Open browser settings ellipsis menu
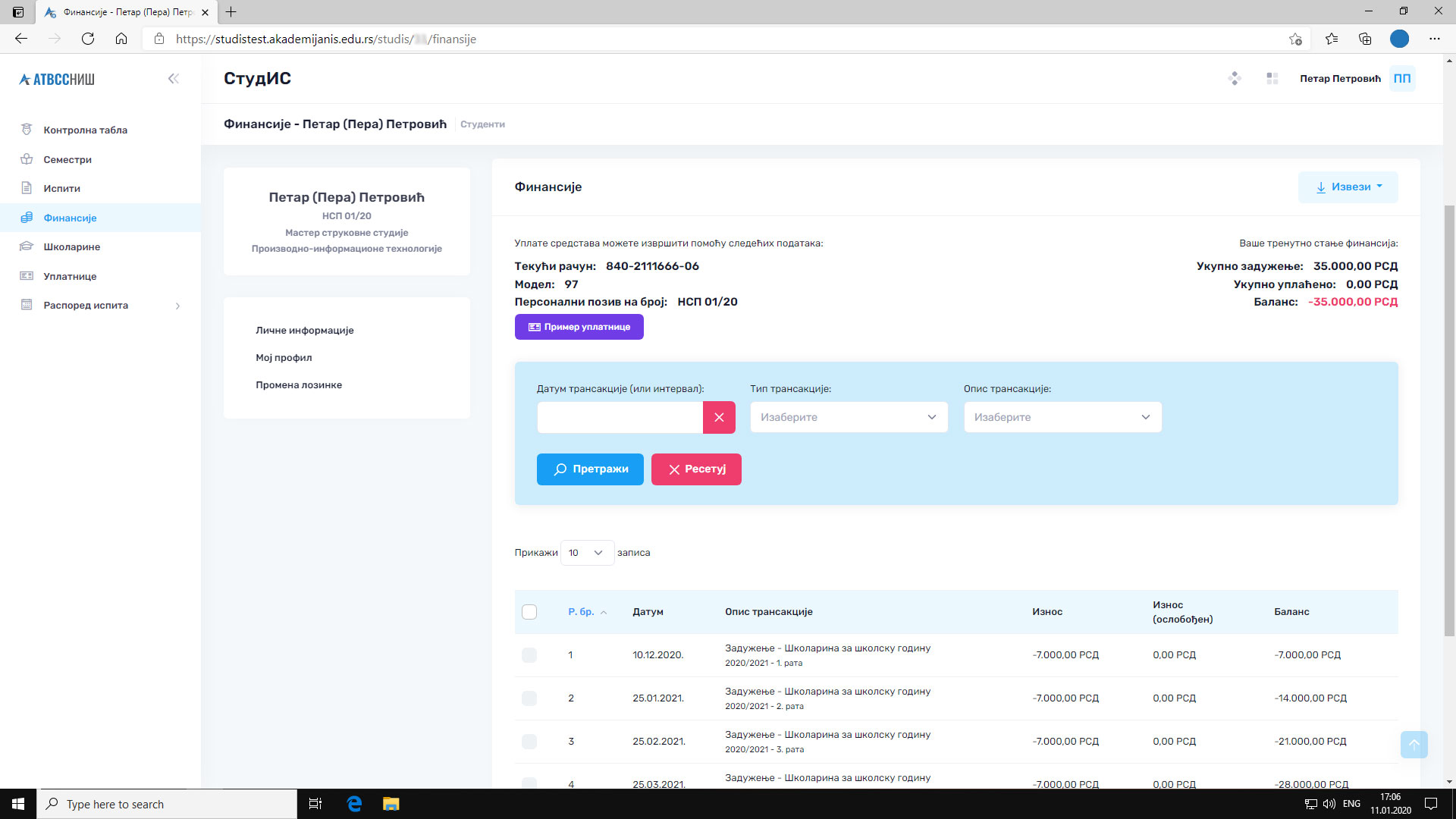The height and width of the screenshot is (819, 1456). click(1434, 39)
